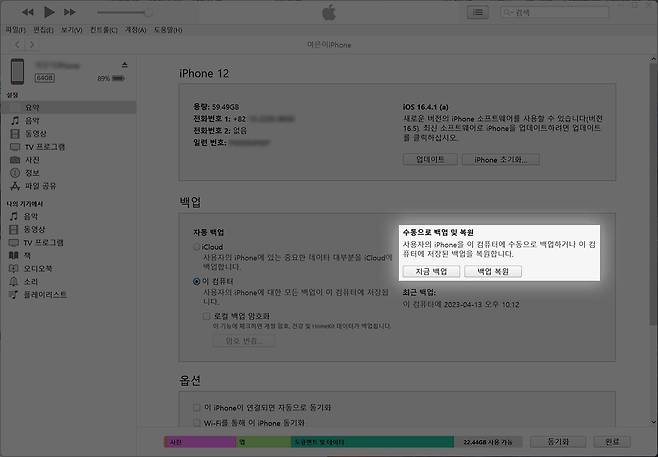The width and height of the screenshot is (658, 457).
Task: Open the 도움말(H) menu
Action: [168, 30]
